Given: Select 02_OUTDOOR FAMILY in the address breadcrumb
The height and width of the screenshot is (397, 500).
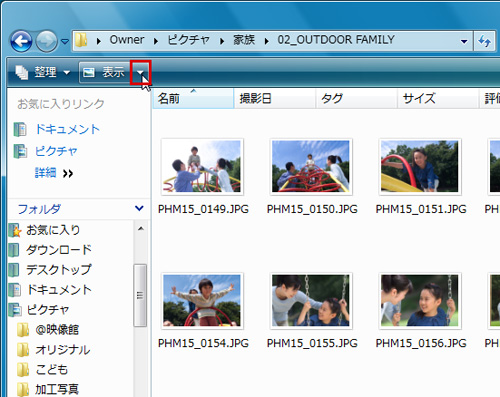Looking at the screenshot, I should point(336,40).
